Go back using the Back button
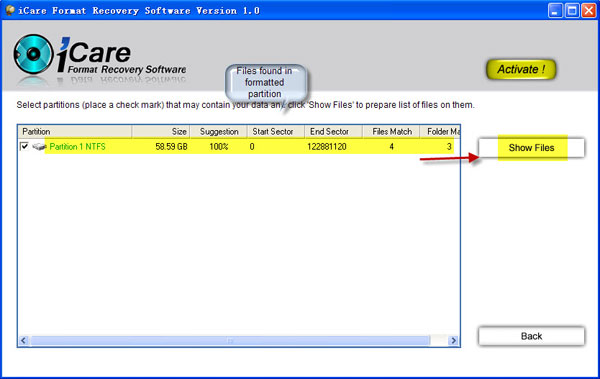 (x=532, y=336)
